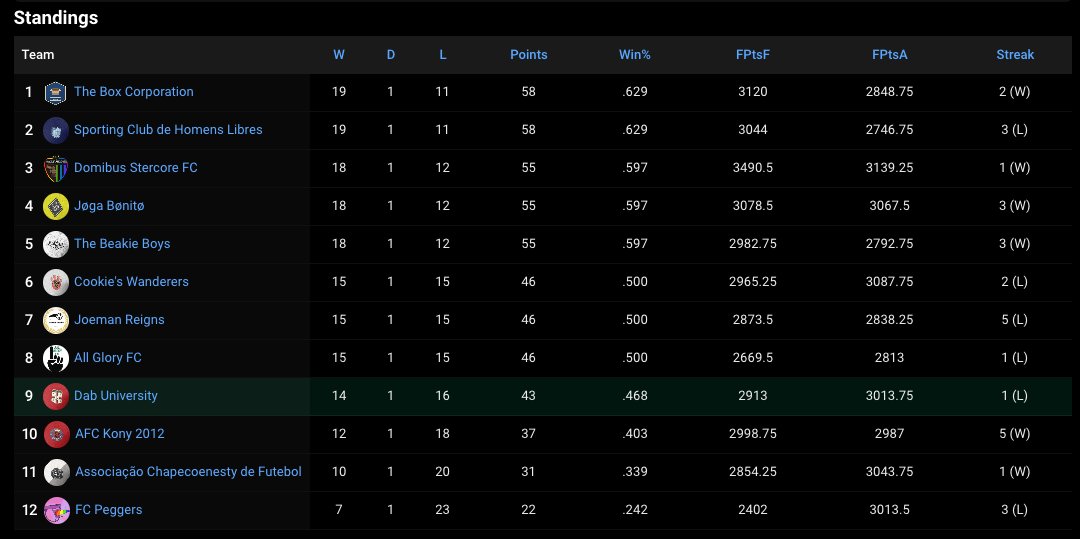Click FPtsA value 2848.75
The width and height of the screenshot is (1080, 539).
pyautogui.click(x=889, y=92)
